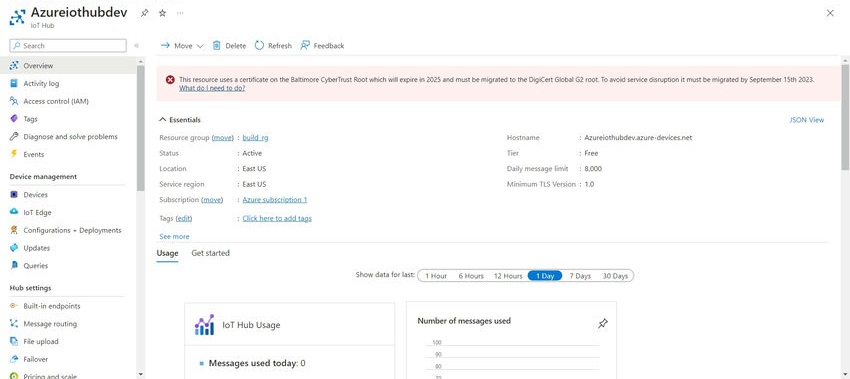Open What do I need to do? link
The width and height of the screenshot is (850, 379).
212,88
